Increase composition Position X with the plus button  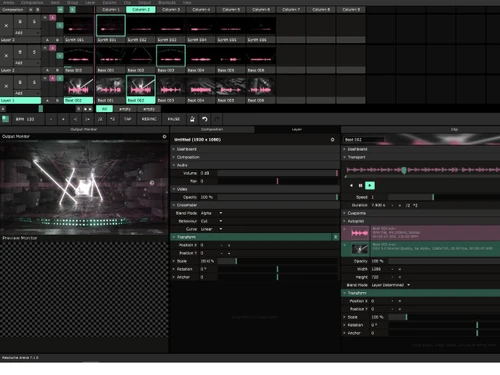click(x=229, y=245)
